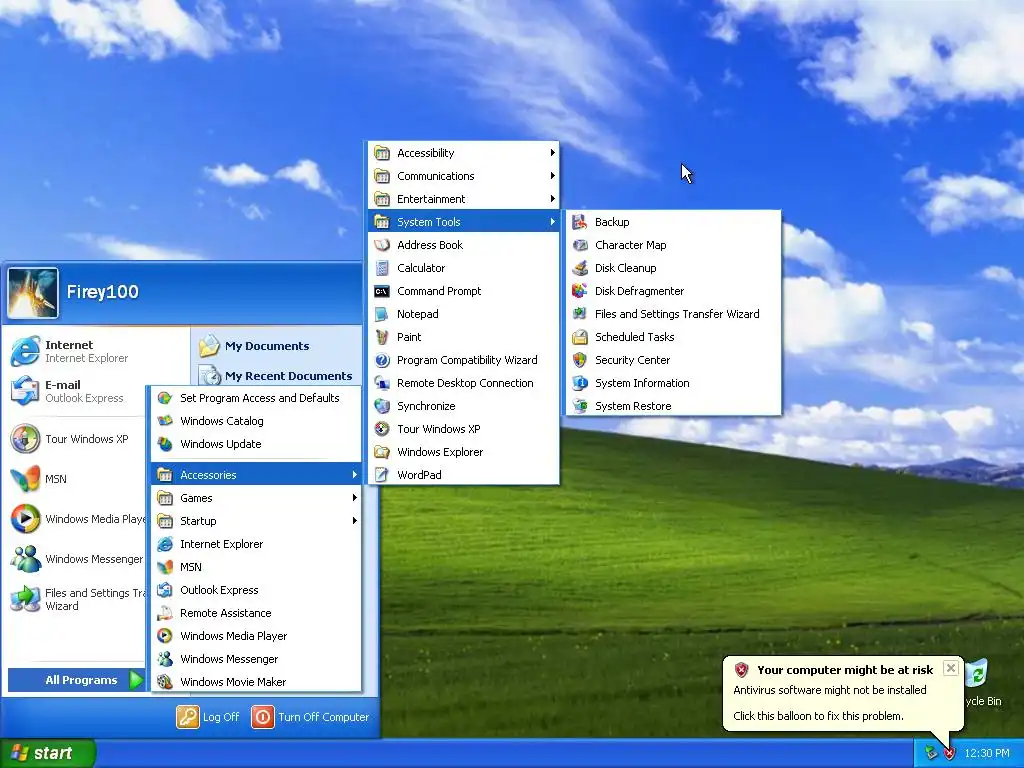Launch System Restore icon
This screenshot has width=1024, height=768.
tap(580, 406)
